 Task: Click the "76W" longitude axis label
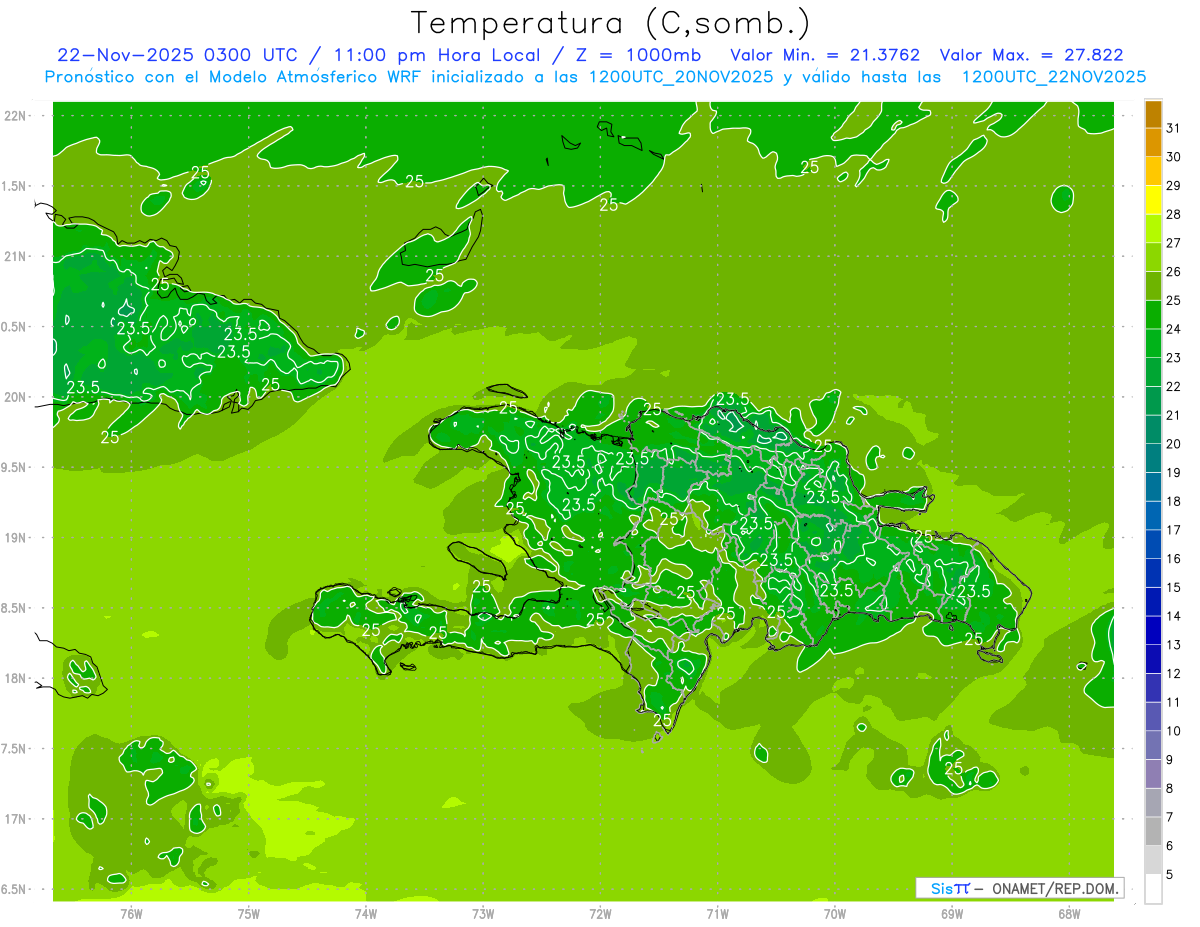[x=131, y=913]
